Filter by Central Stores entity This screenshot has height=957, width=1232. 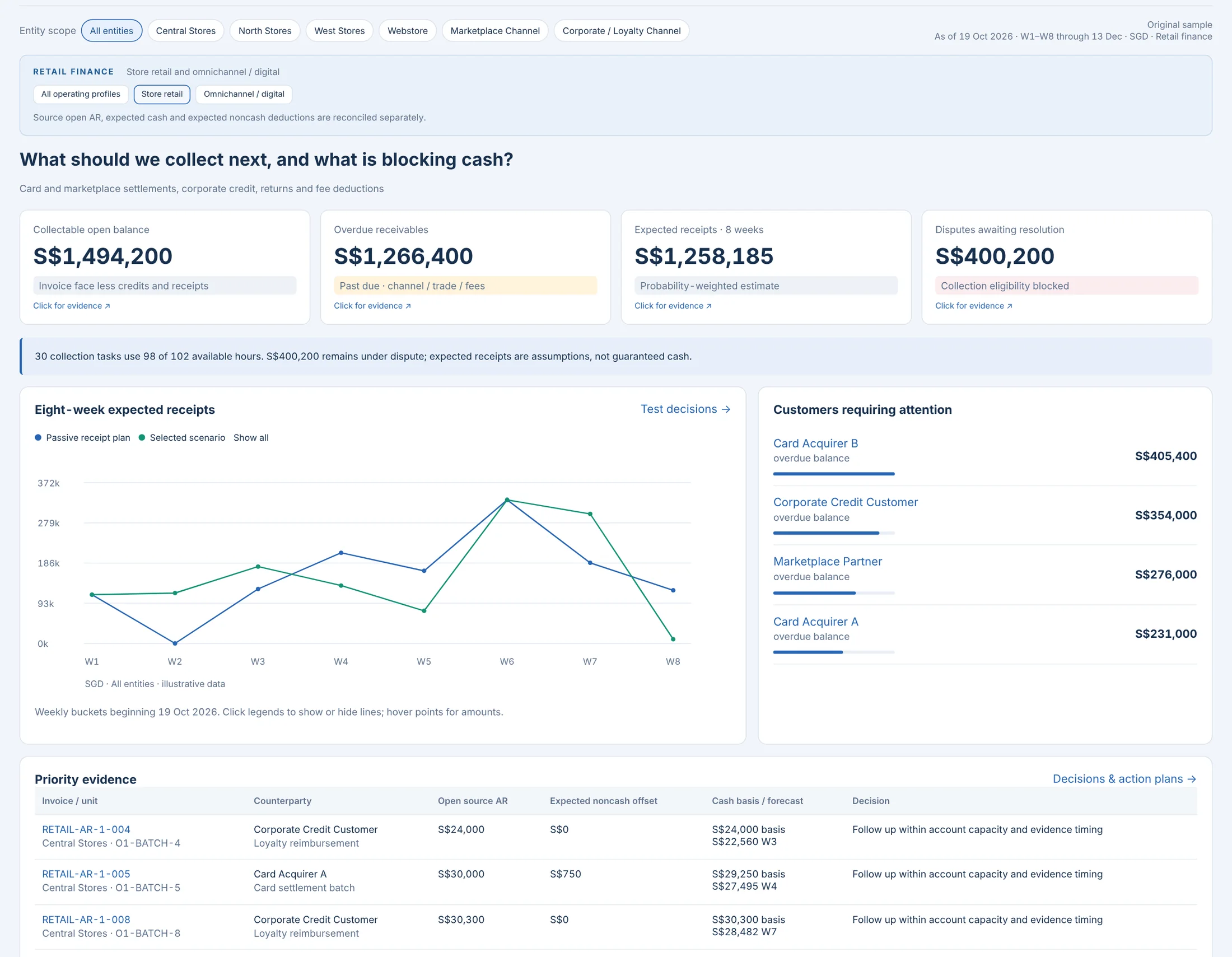185,30
